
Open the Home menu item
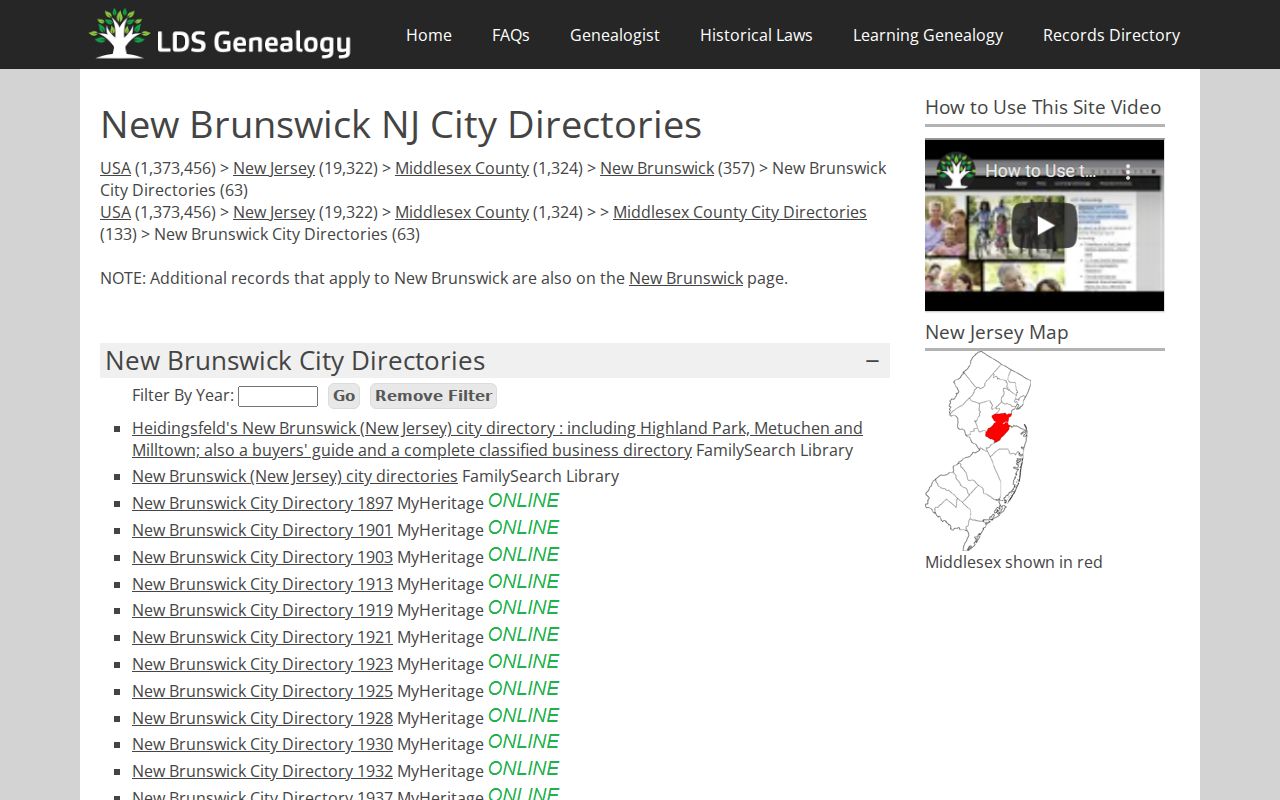tap(429, 35)
